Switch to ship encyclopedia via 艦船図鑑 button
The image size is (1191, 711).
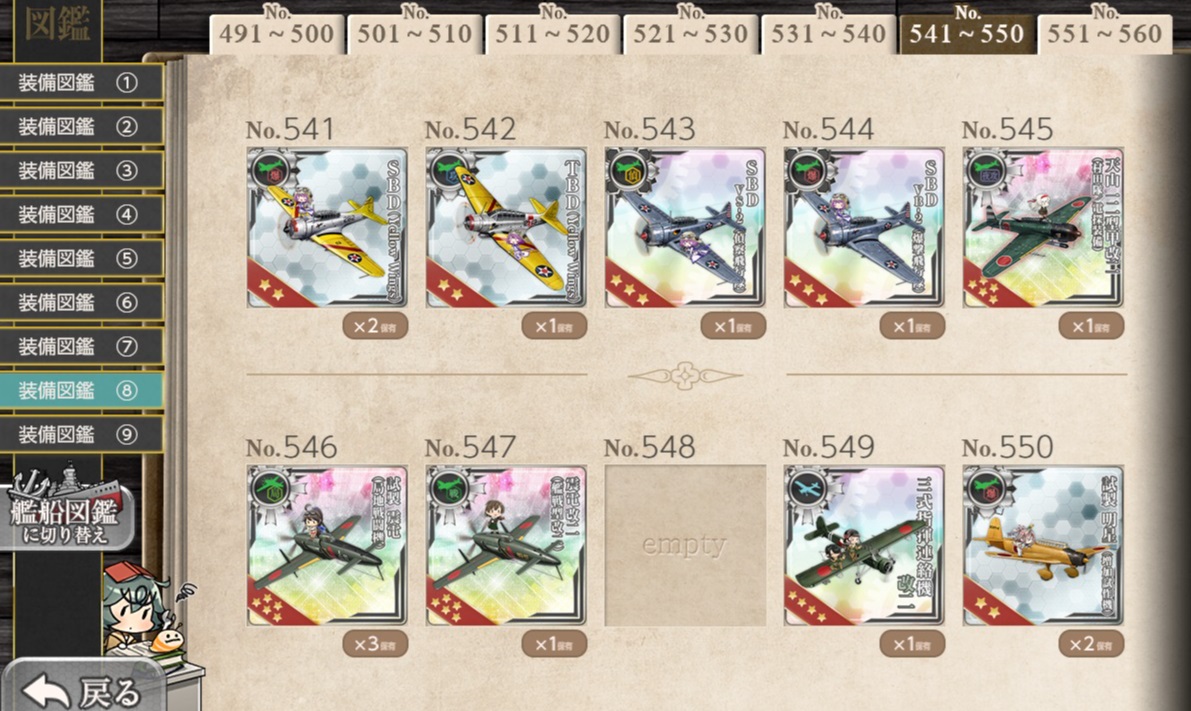tap(67, 510)
